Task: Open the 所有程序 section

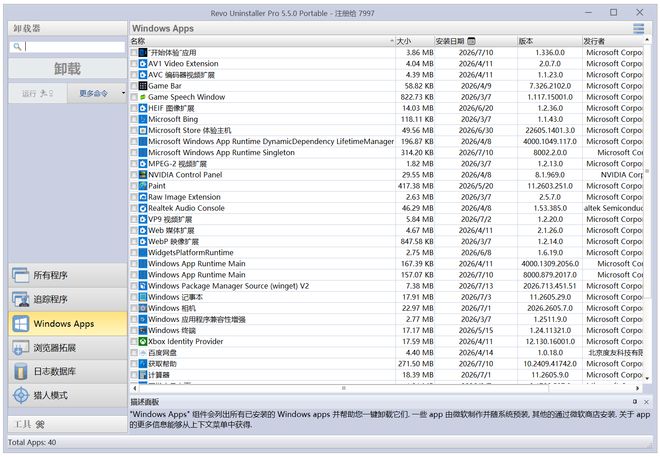Action: (67, 275)
